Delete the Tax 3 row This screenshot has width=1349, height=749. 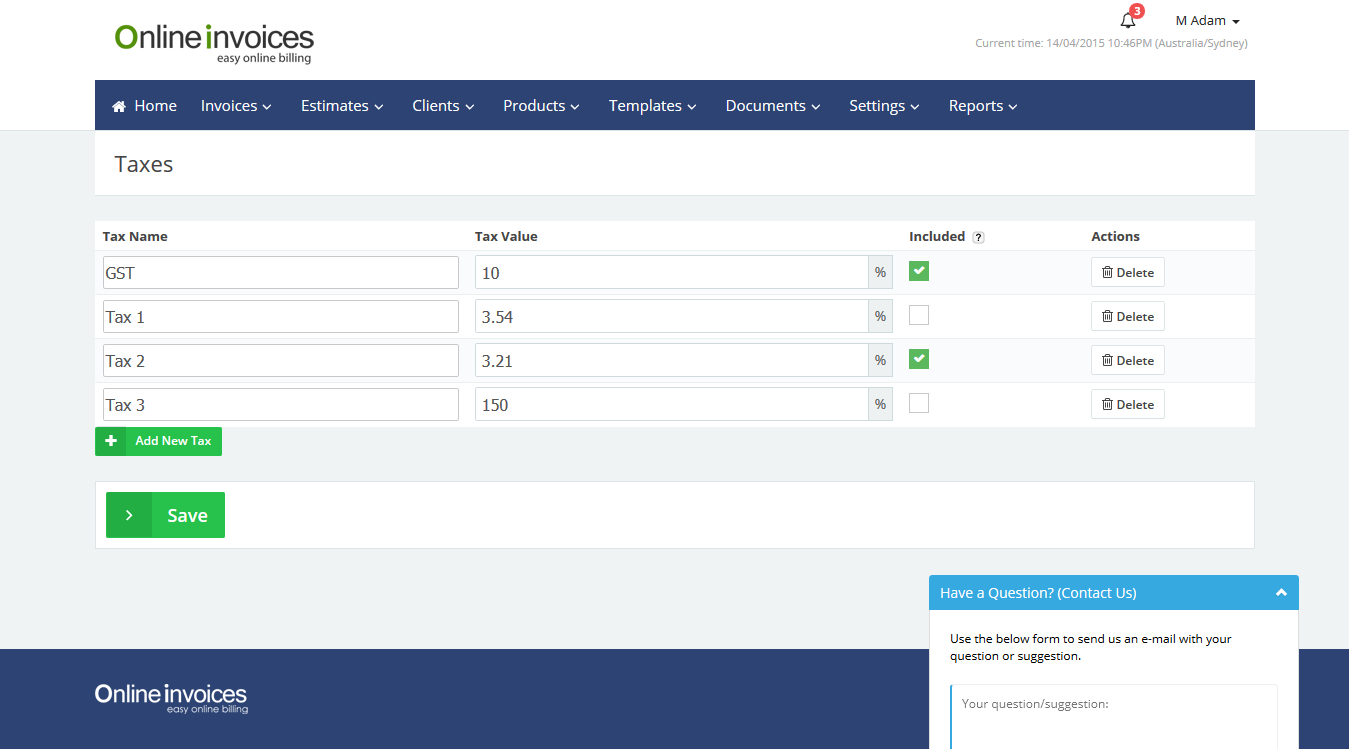(1127, 405)
